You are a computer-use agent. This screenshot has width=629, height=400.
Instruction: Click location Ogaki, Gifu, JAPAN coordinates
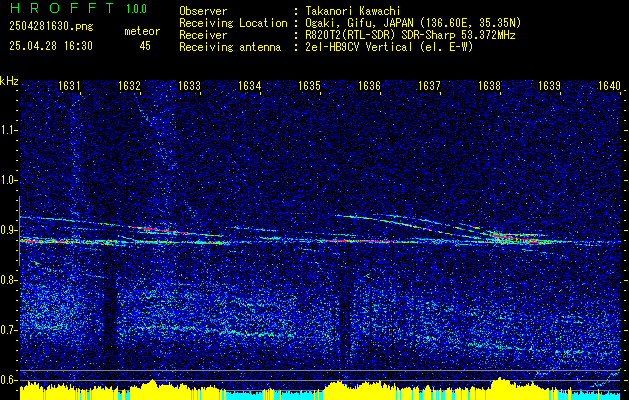pos(413,23)
